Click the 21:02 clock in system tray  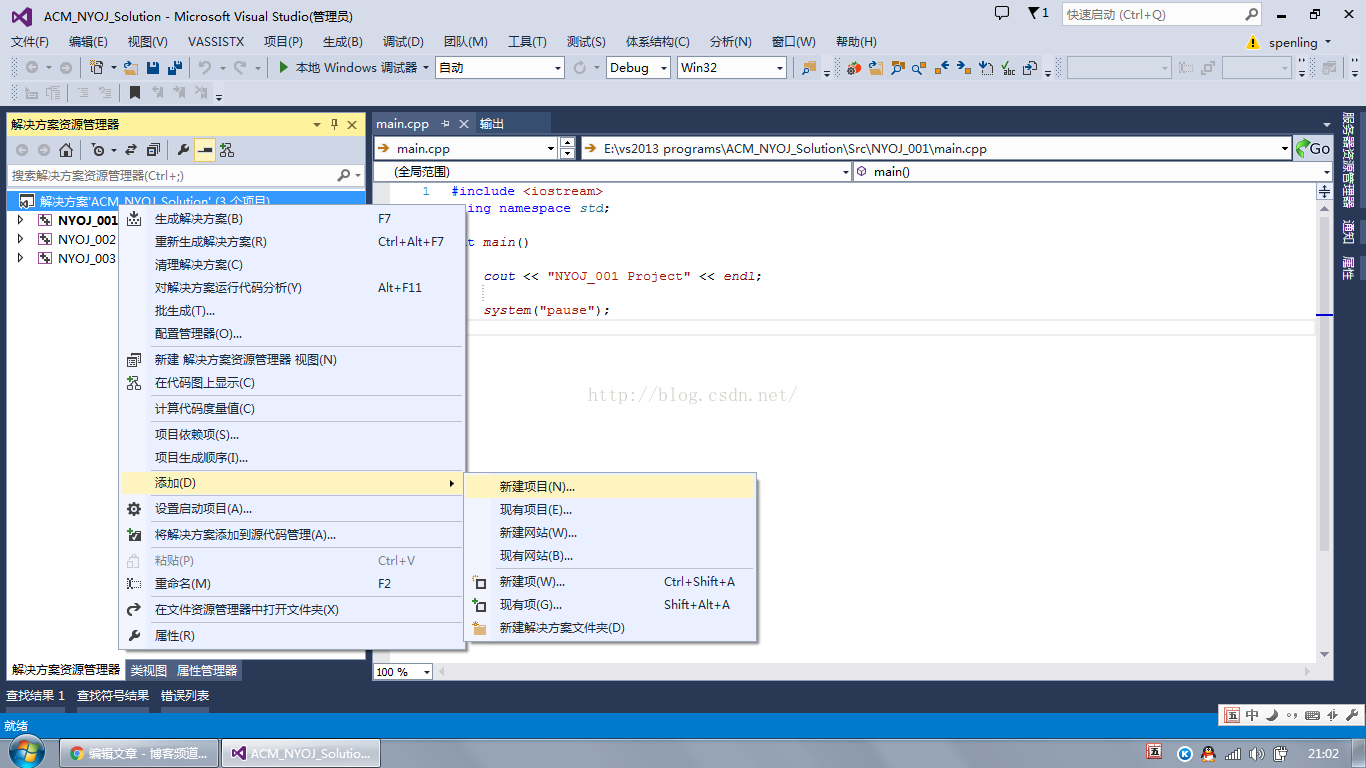pos(1323,753)
